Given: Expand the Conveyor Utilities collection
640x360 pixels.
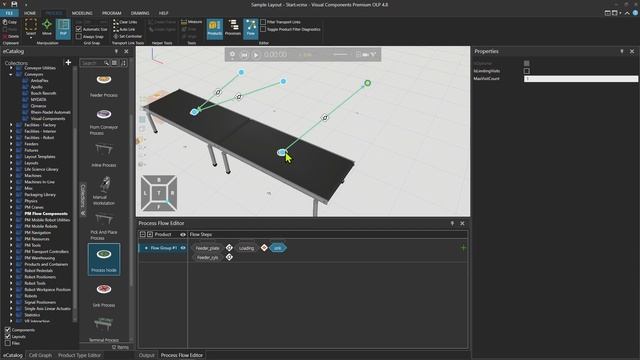Looking at the screenshot, I should click(x=11, y=68).
